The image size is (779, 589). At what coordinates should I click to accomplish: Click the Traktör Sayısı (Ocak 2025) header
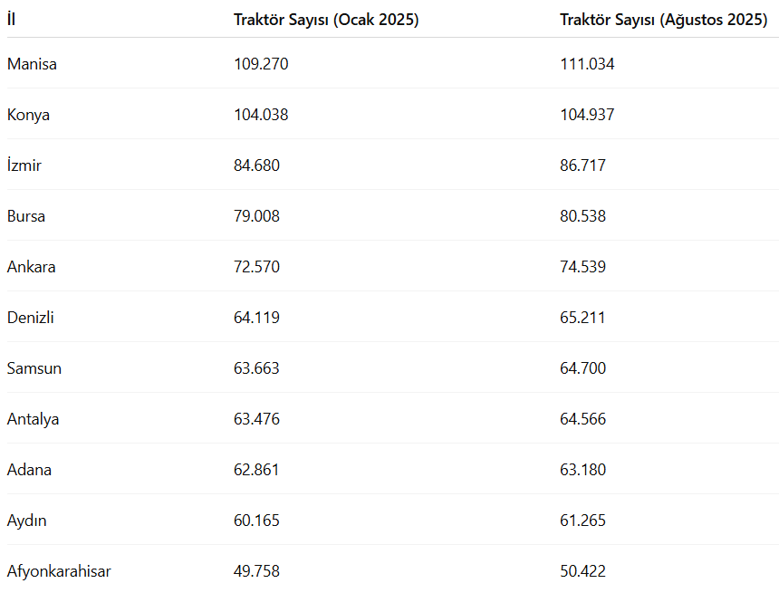coord(326,19)
